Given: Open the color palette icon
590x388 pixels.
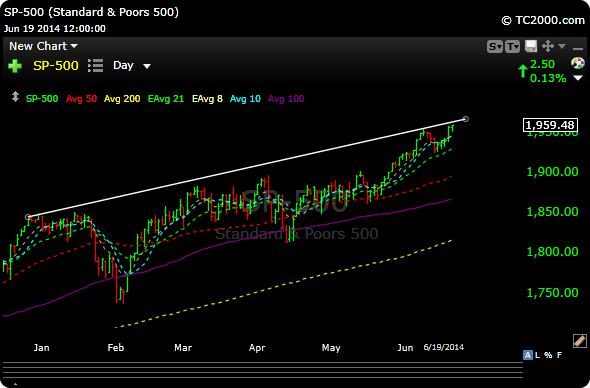Looking at the screenshot, I should pos(578,63).
